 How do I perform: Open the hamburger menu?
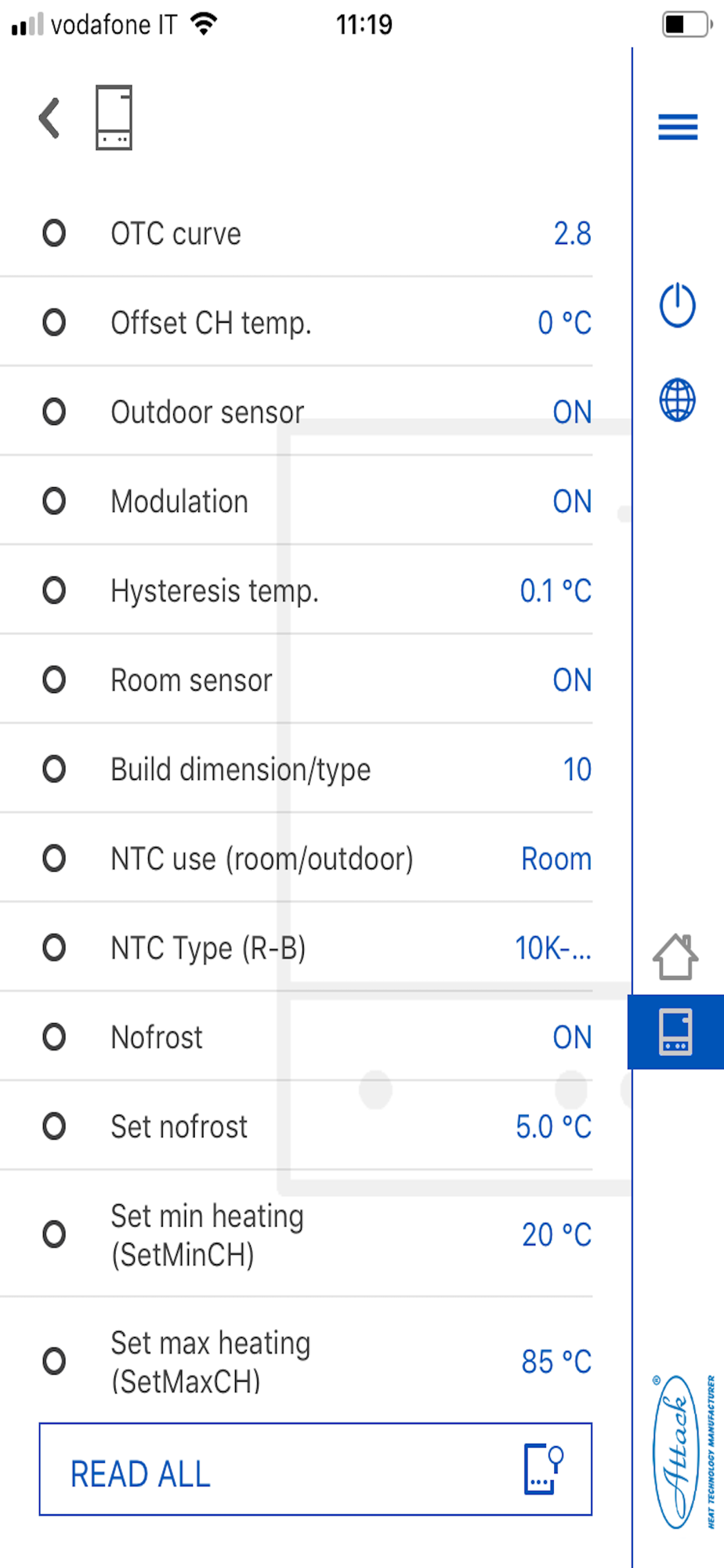(x=678, y=126)
